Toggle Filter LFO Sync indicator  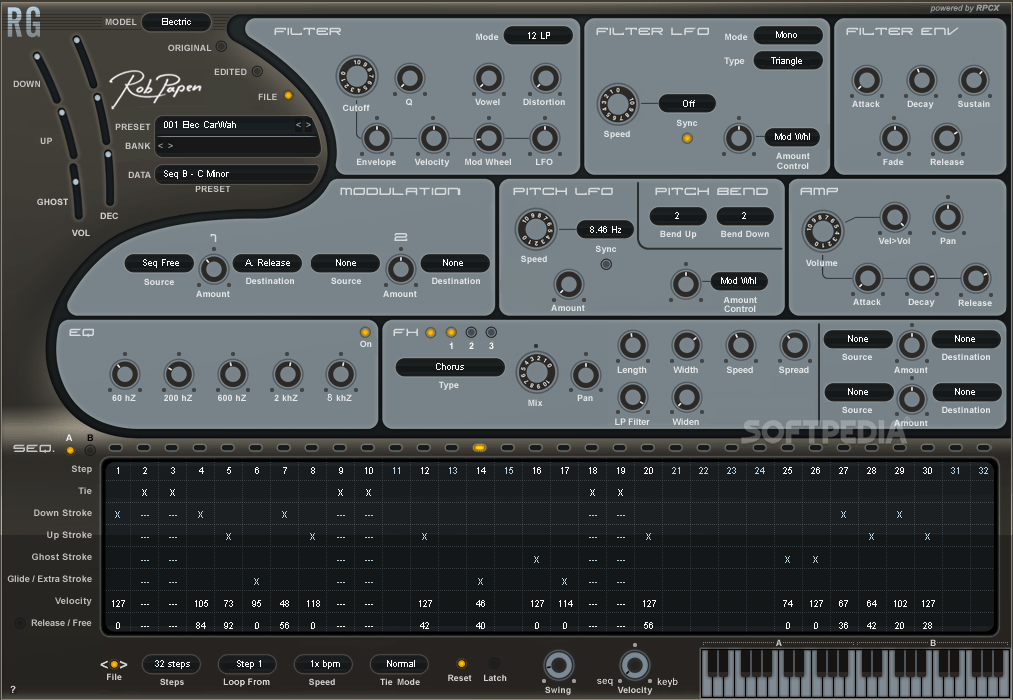tap(687, 138)
